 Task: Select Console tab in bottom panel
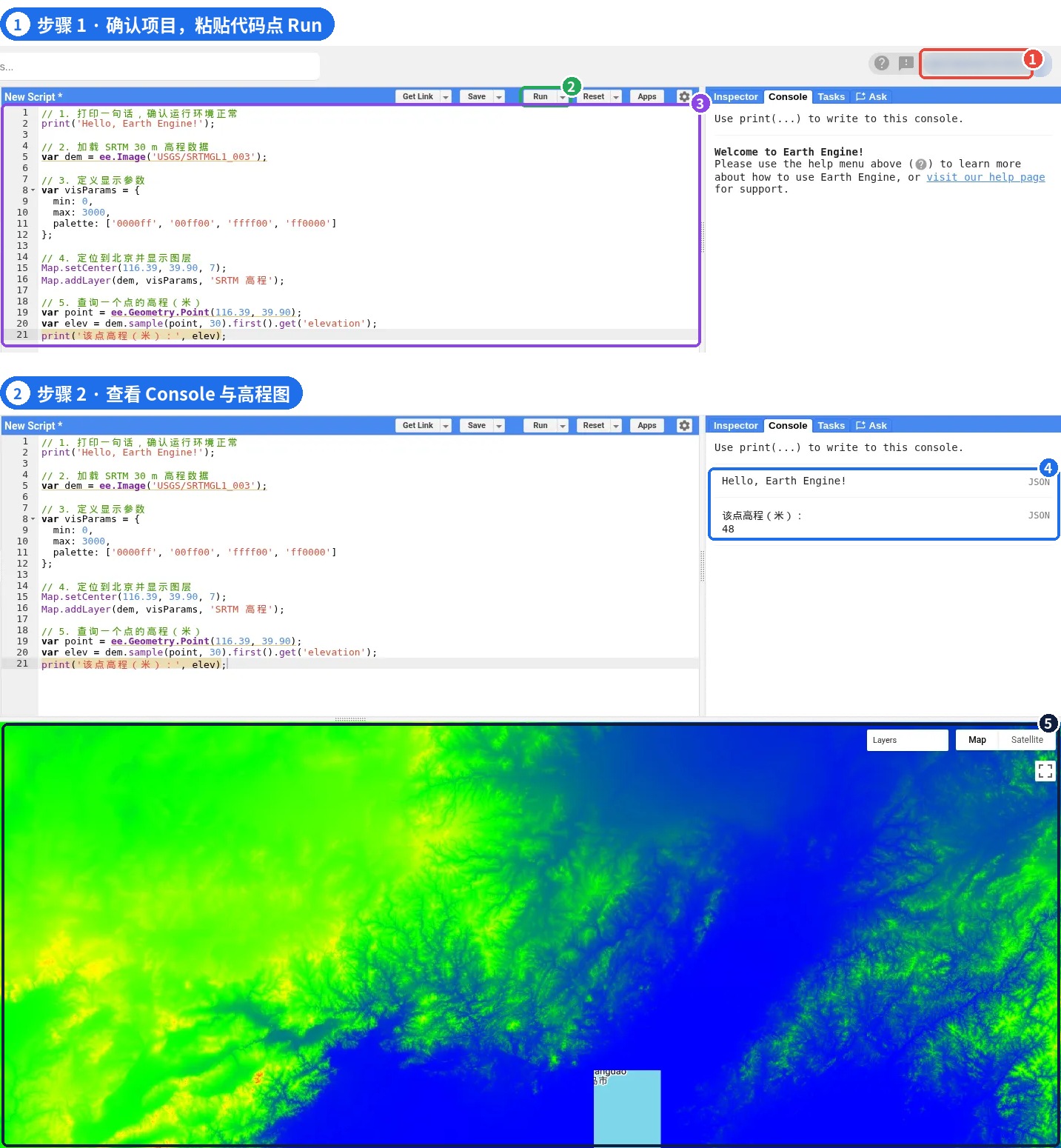tap(788, 425)
